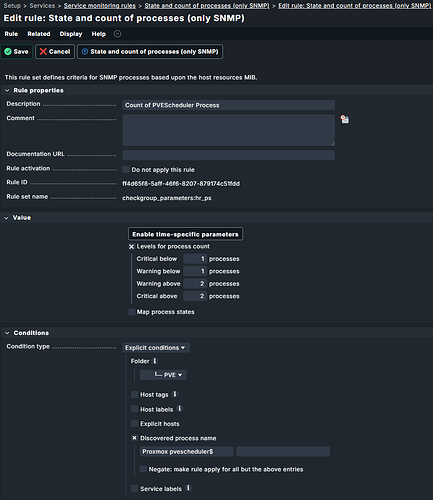The height and width of the screenshot is (500, 433).
Task: Open Folder condition info icon
Action: pos(155,361)
